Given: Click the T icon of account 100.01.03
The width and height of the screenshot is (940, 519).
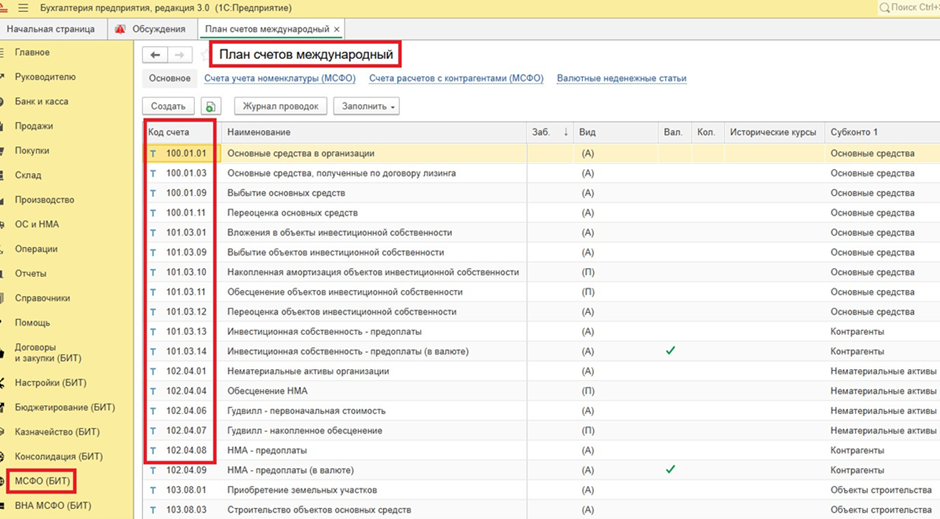Looking at the screenshot, I should click(x=153, y=173).
